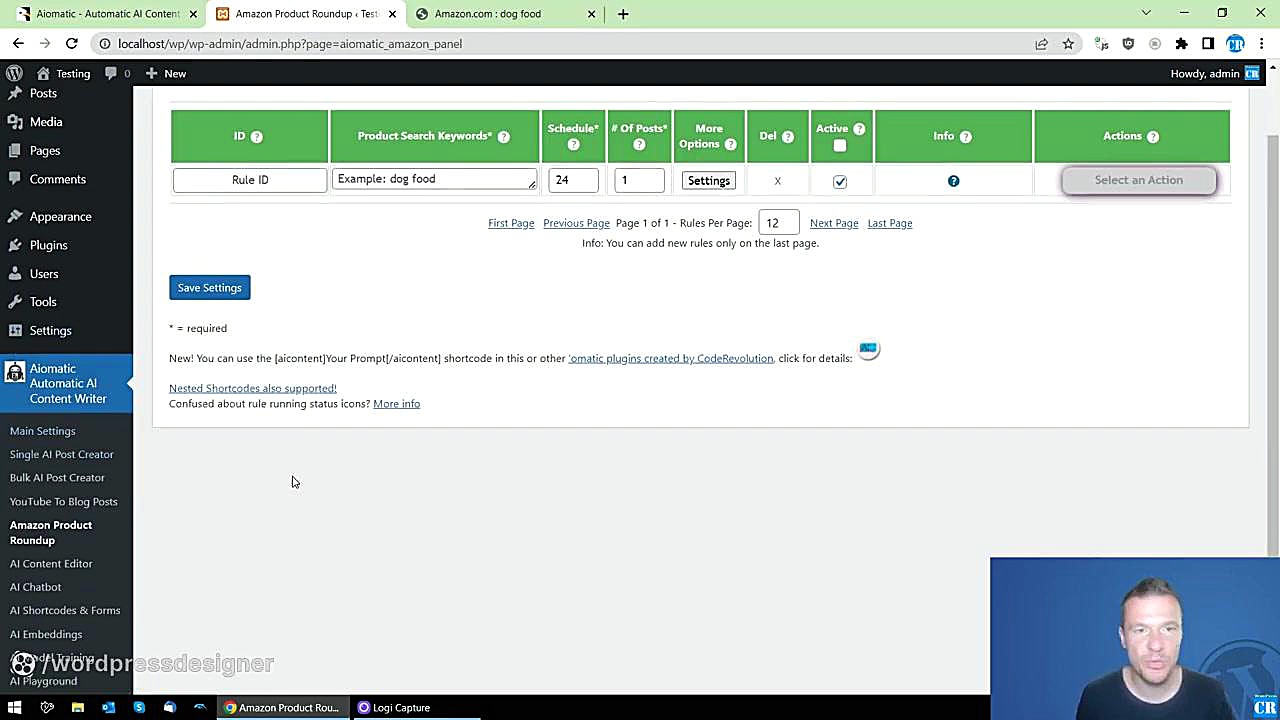The image size is (1280, 720).
Task: Open AI Shortcodes & Forms submenu
Action: click(65, 610)
